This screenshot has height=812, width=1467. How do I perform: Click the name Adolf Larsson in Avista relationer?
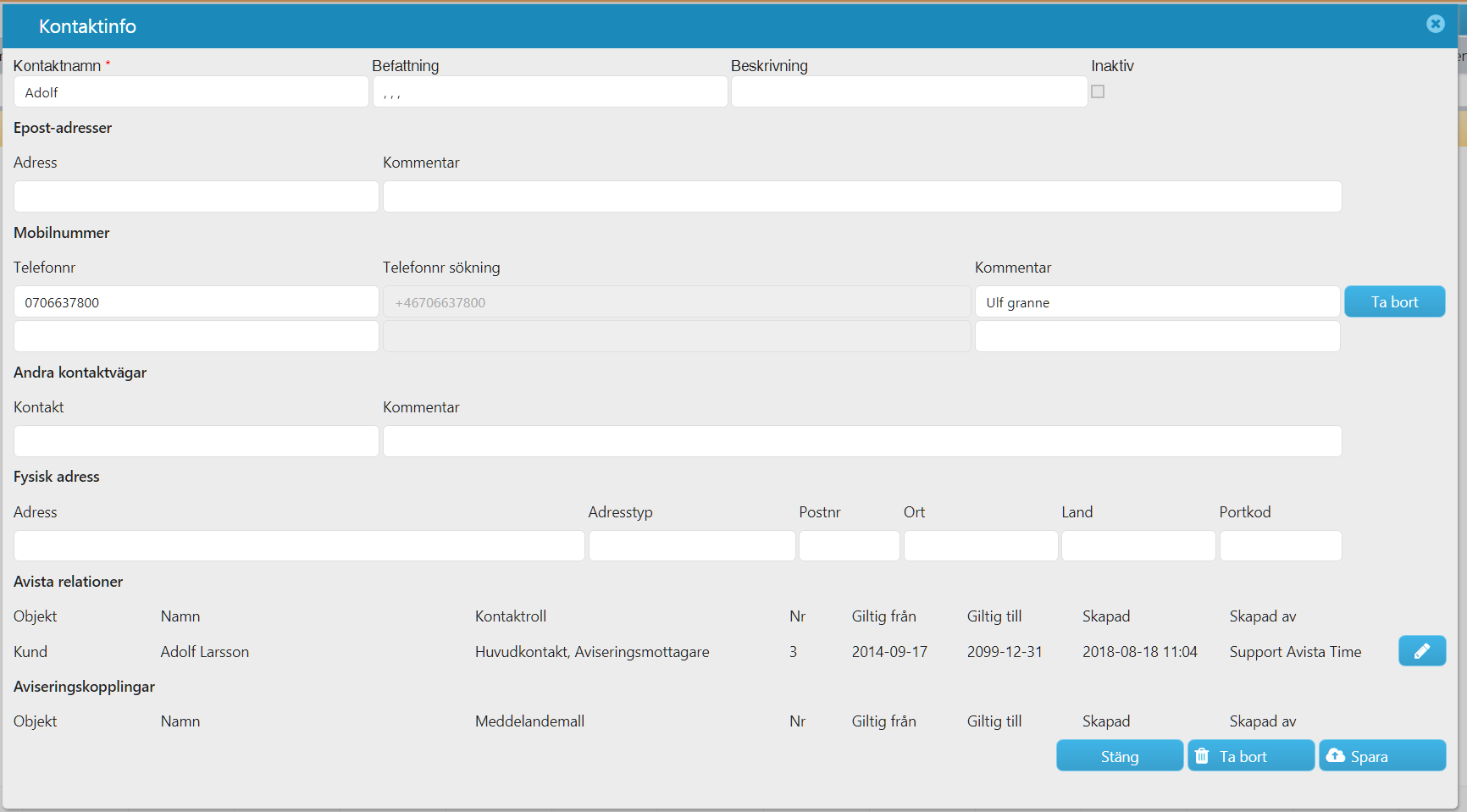205,652
